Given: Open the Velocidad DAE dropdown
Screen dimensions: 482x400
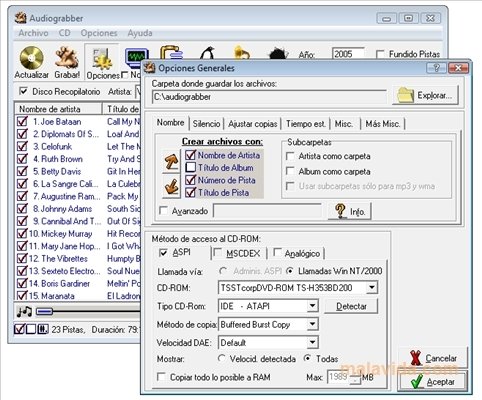Looking at the screenshot, I should [x=312, y=342].
